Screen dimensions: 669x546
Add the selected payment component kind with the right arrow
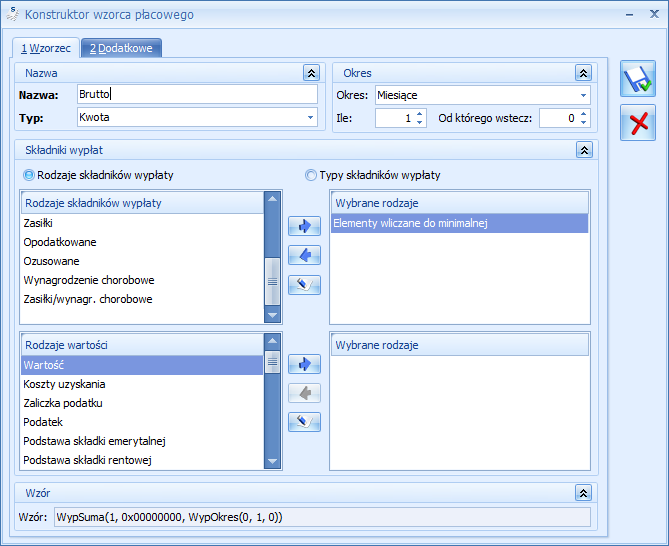pos(304,226)
